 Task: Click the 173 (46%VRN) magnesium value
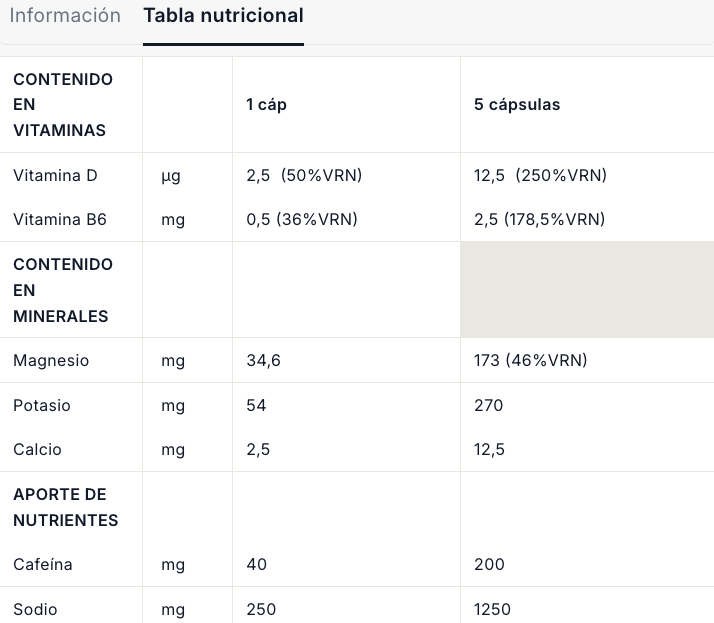pyautogui.click(x=530, y=361)
